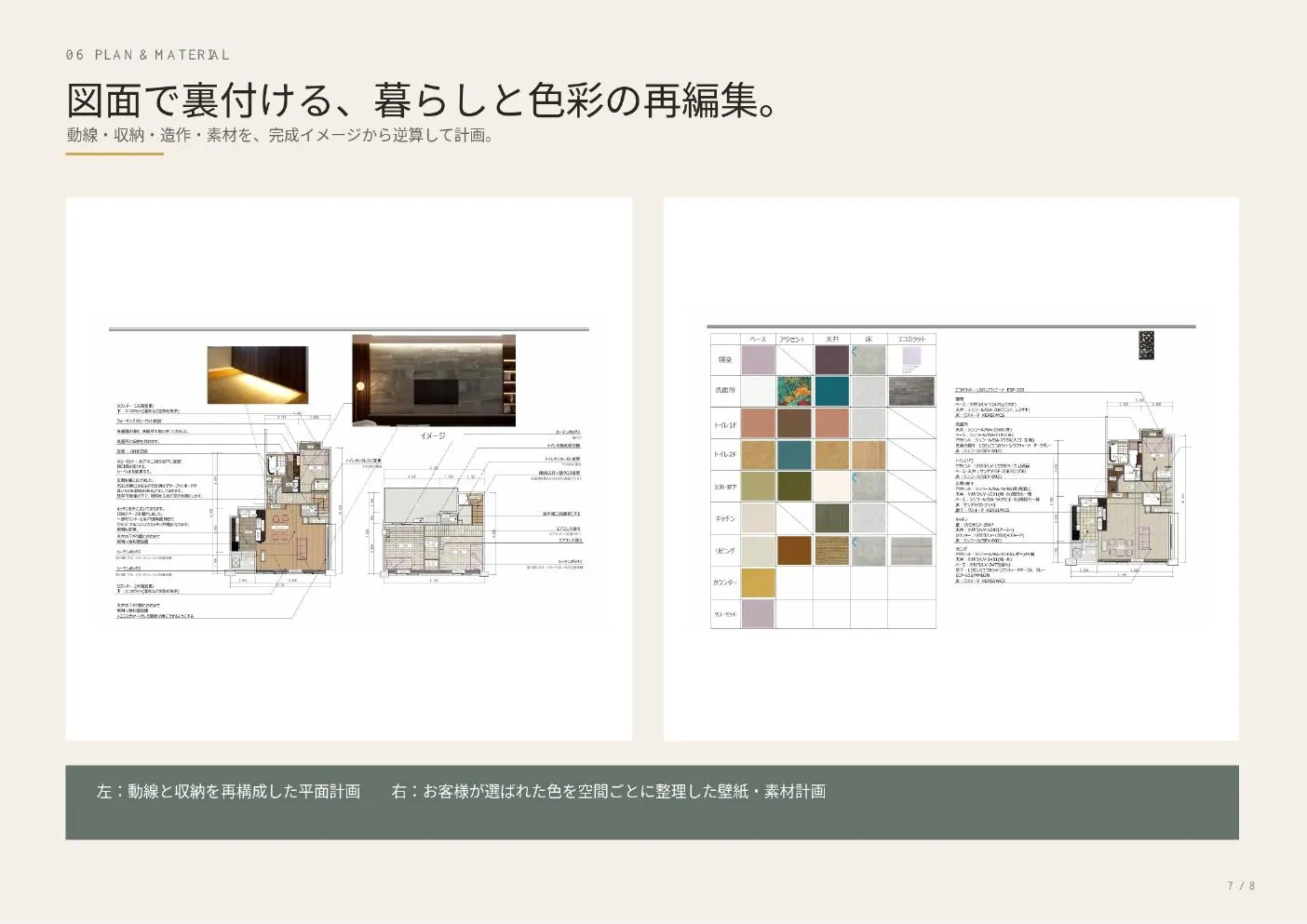Pick the リビング エコカラット grey tile swatch
The width and height of the screenshot is (1307, 924).
[911, 551]
